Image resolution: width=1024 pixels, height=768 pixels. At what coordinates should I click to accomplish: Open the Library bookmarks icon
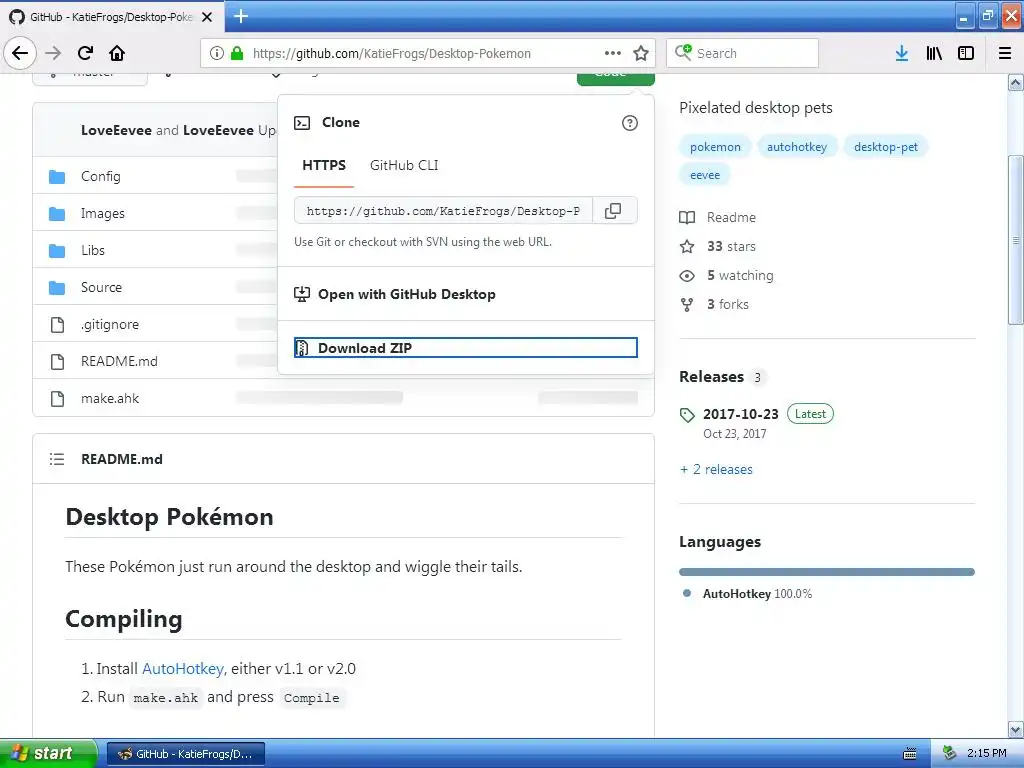click(x=934, y=53)
